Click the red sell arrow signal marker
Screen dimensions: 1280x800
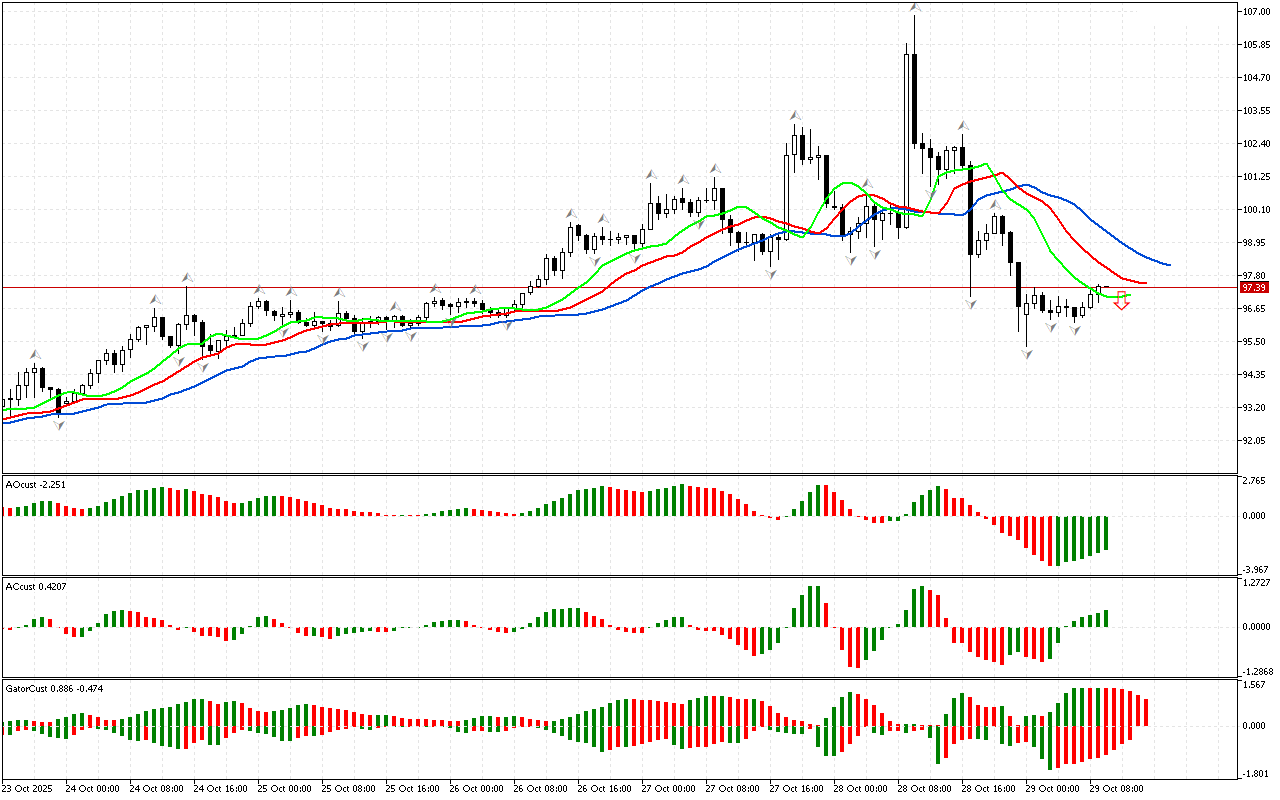(1122, 300)
